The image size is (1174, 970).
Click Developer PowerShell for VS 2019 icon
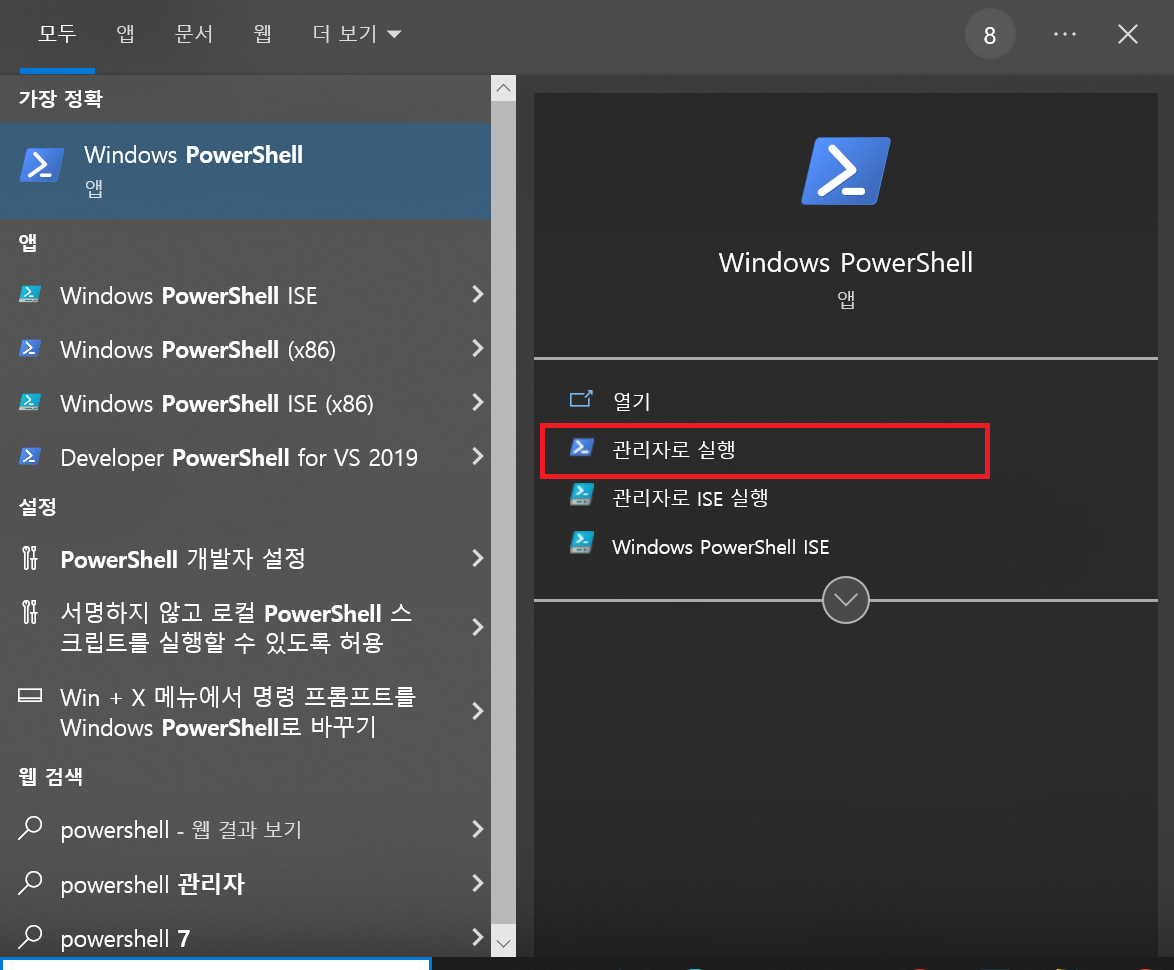(x=29, y=456)
